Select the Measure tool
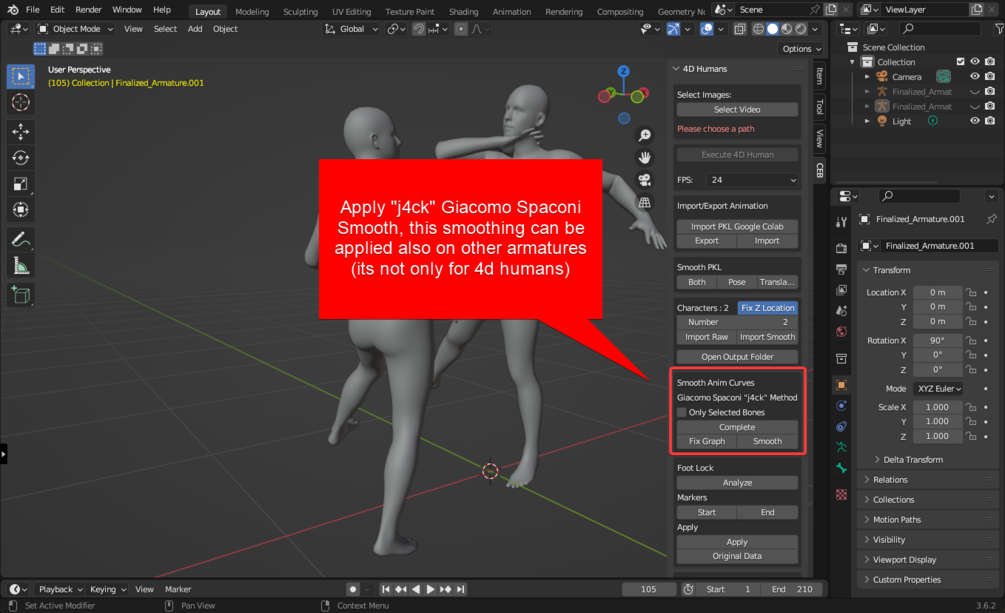This screenshot has height=613, width=1005. coord(21,265)
